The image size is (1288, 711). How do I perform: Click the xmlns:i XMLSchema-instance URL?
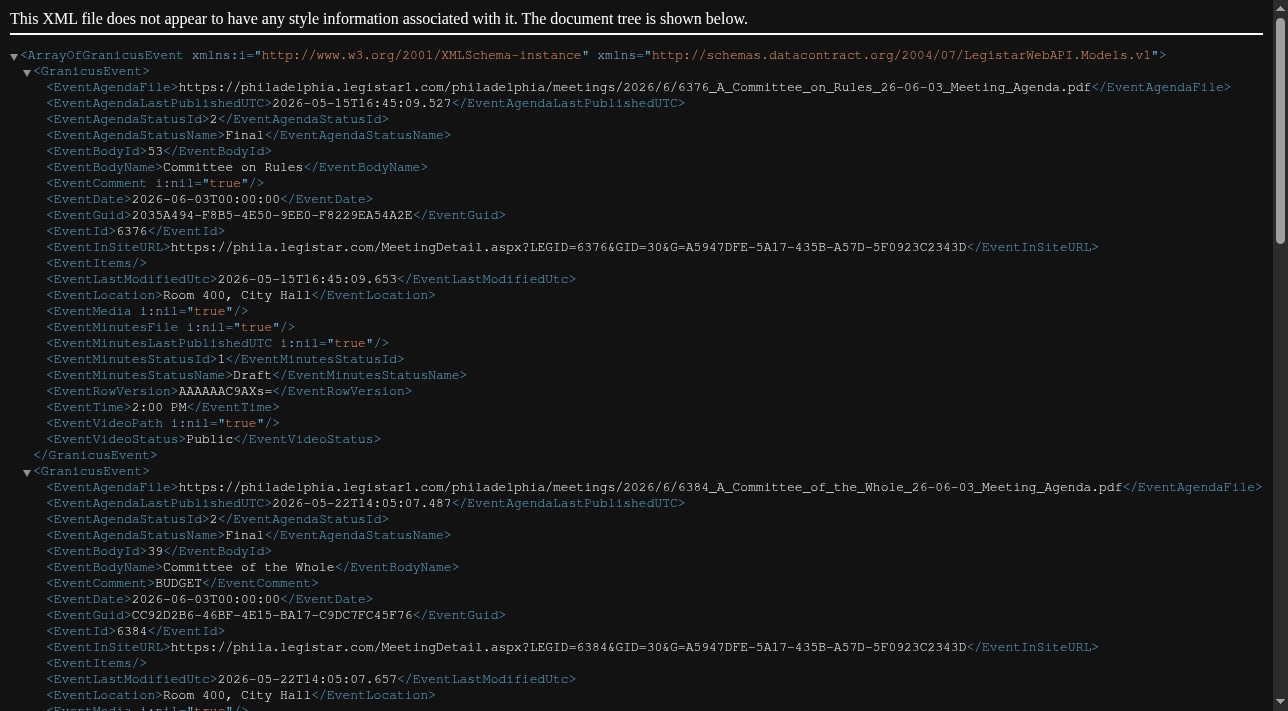tap(421, 55)
